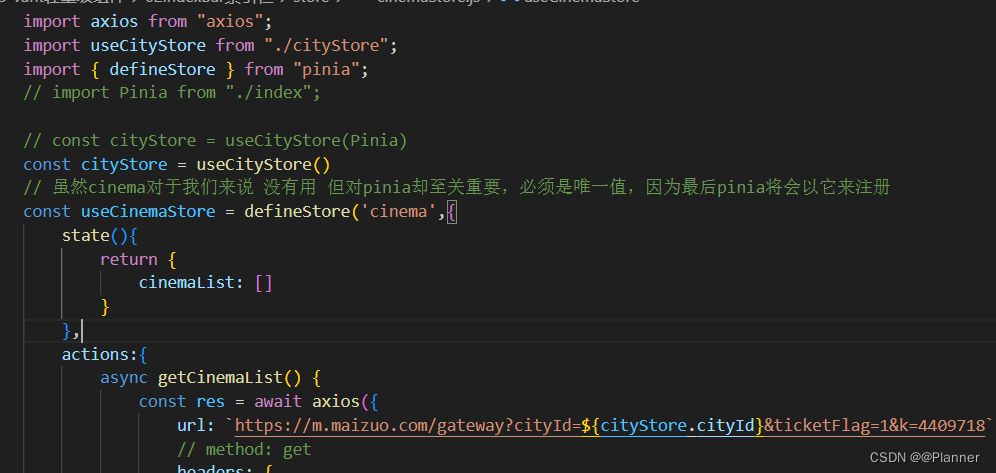This screenshot has width=996, height=473.
Task: Click defineStore inside the import braces
Action: (162, 69)
